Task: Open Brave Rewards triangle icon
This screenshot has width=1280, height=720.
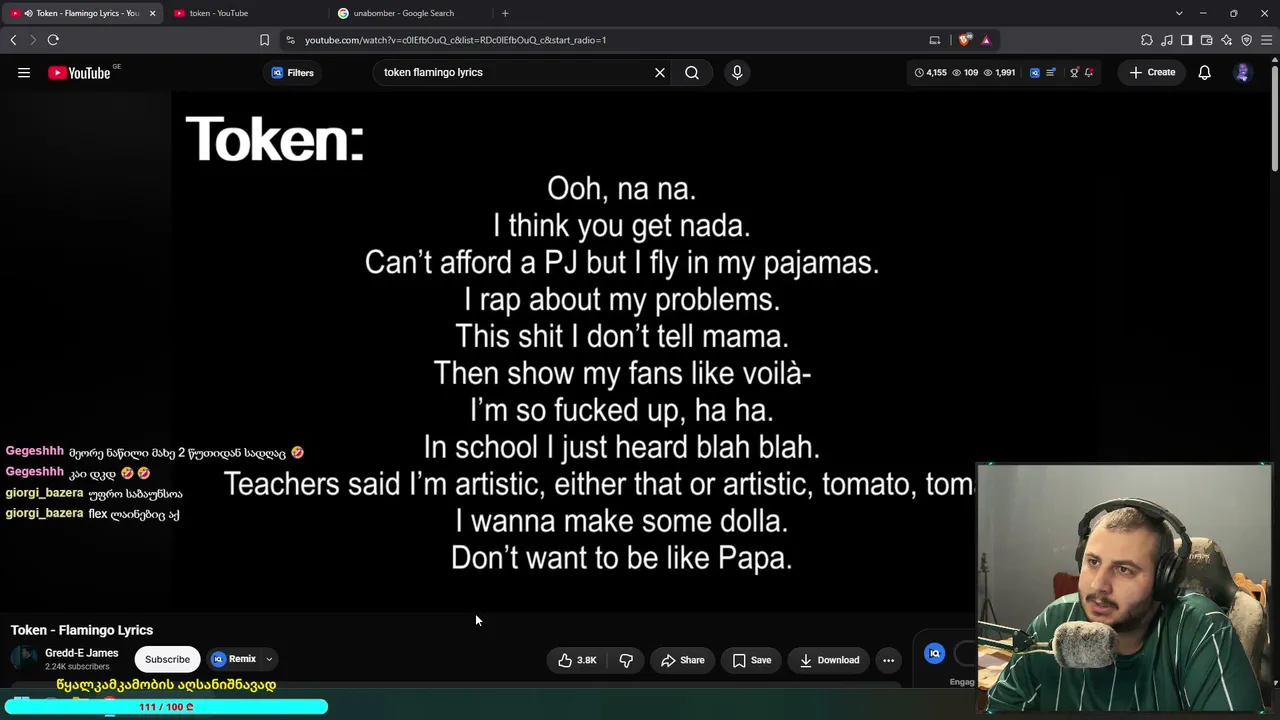Action: pyautogui.click(x=986, y=40)
